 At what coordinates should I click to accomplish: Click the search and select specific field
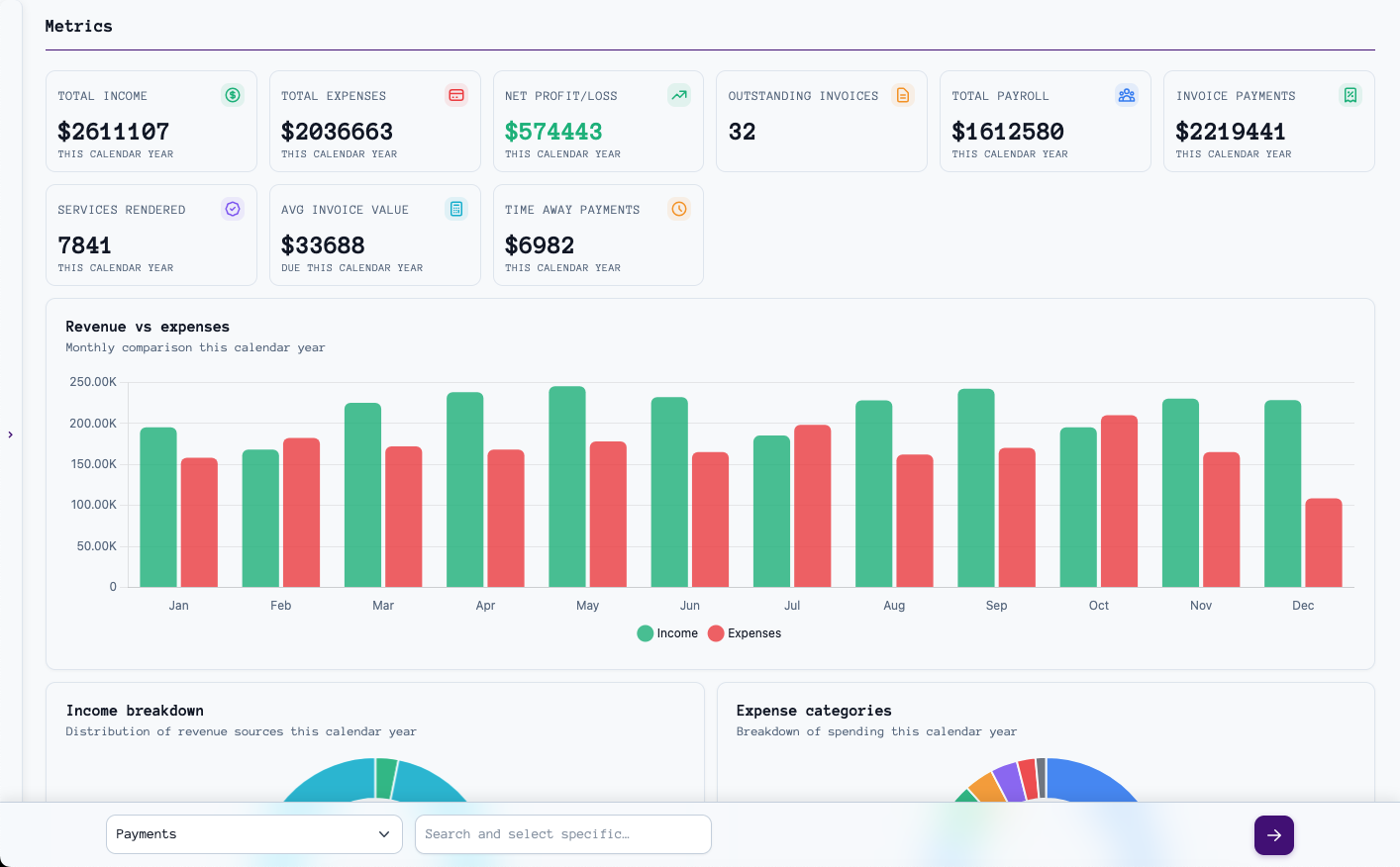(562, 834)
